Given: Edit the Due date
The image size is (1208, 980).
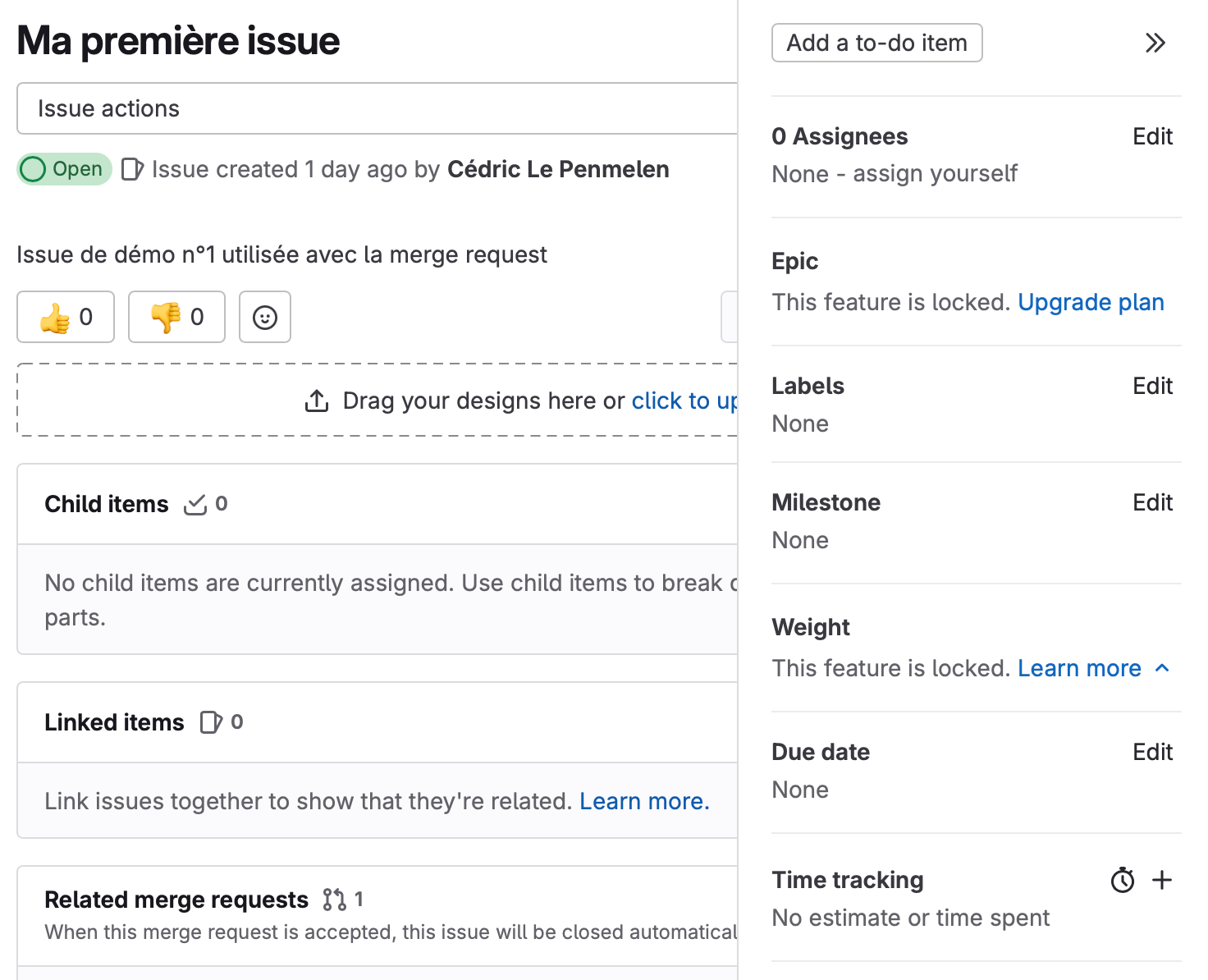Looking at the screenshot, I should click(x=1152, y=751).
